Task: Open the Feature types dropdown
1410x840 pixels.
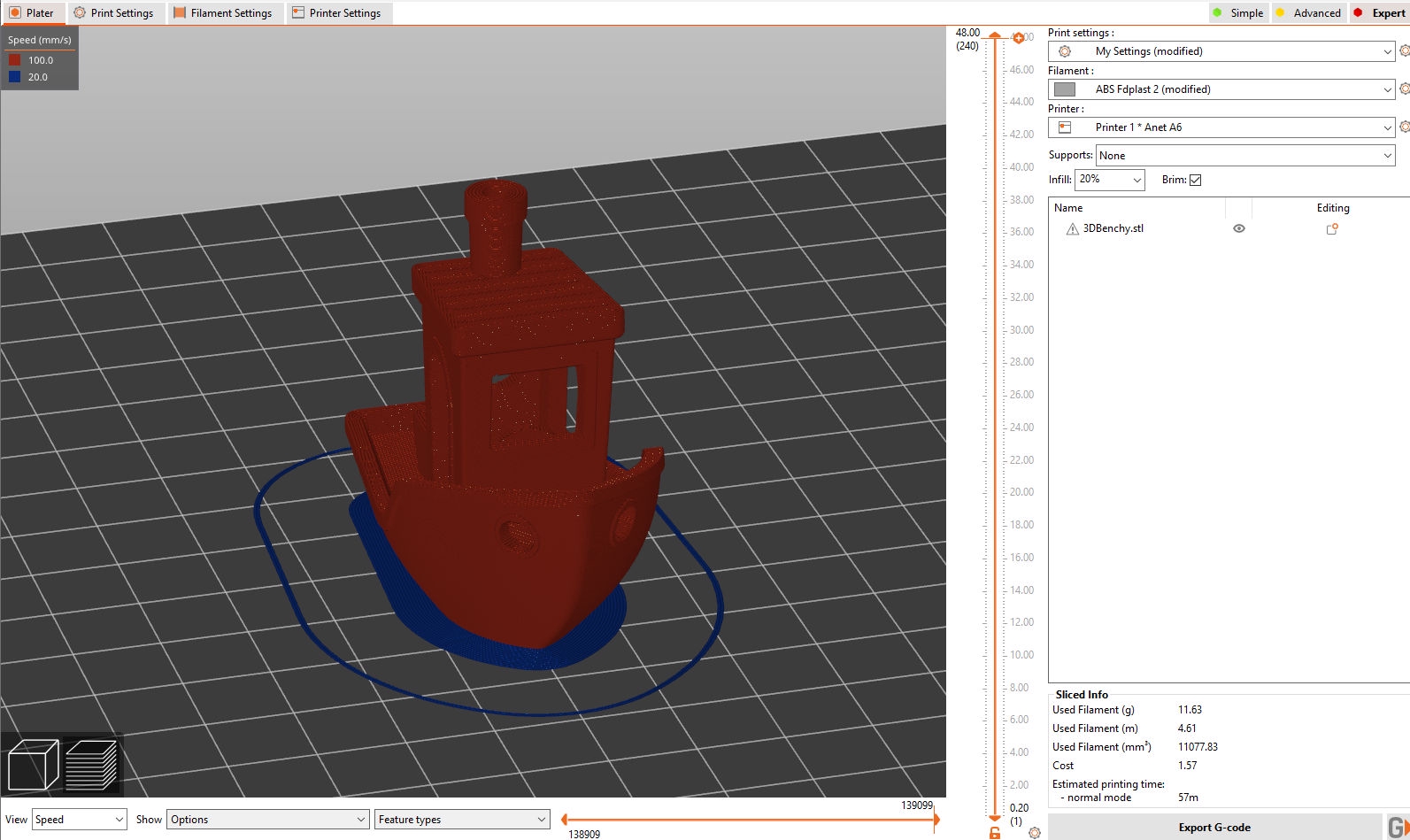Action: 462,820
